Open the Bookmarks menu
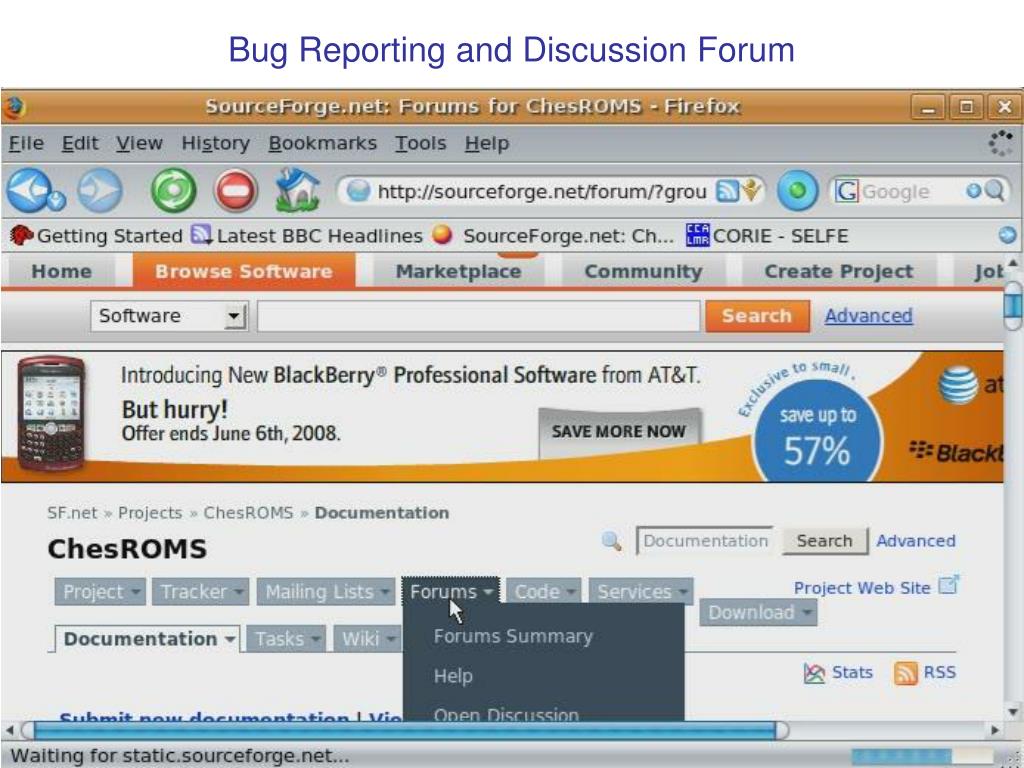Screen dimensions: 1024x768 pos(323,143)
